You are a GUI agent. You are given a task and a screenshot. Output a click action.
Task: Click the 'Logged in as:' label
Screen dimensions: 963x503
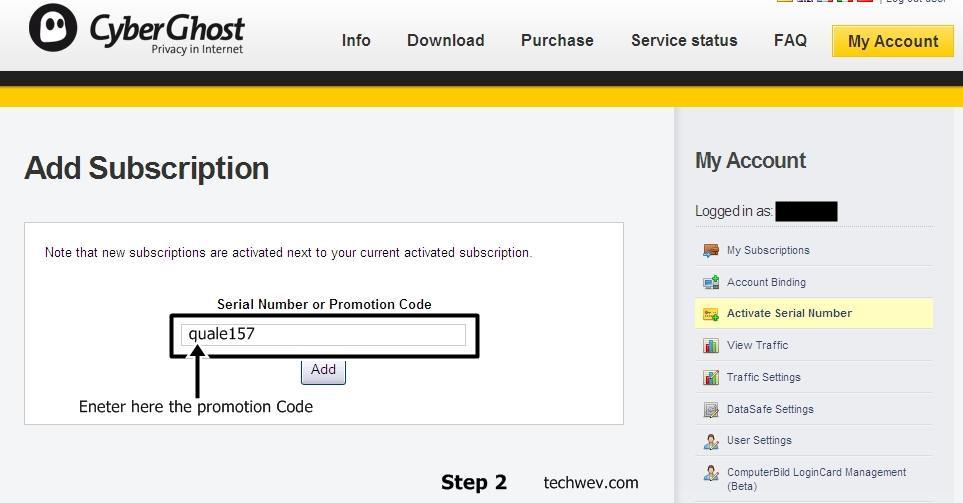(733, 211)
